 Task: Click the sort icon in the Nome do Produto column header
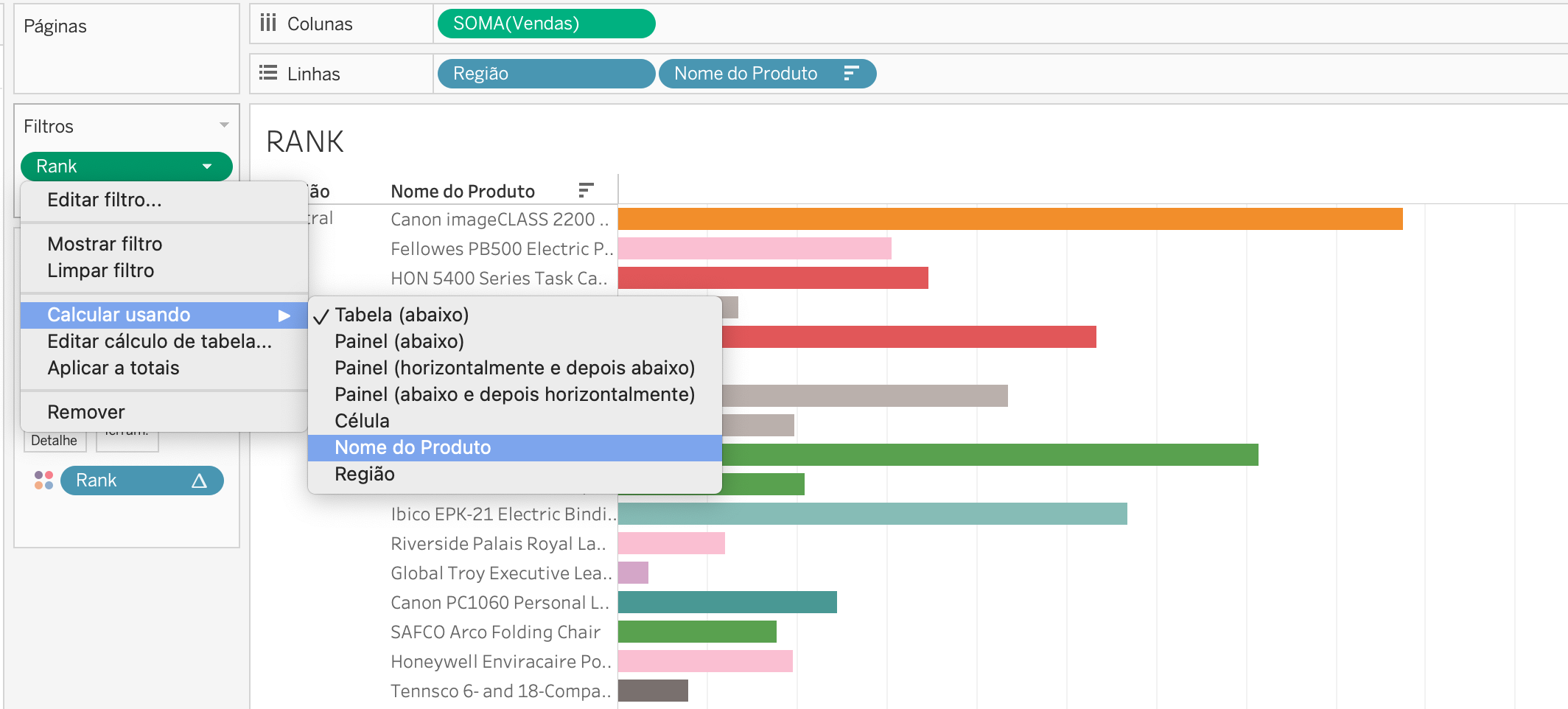tap(584, 190)
